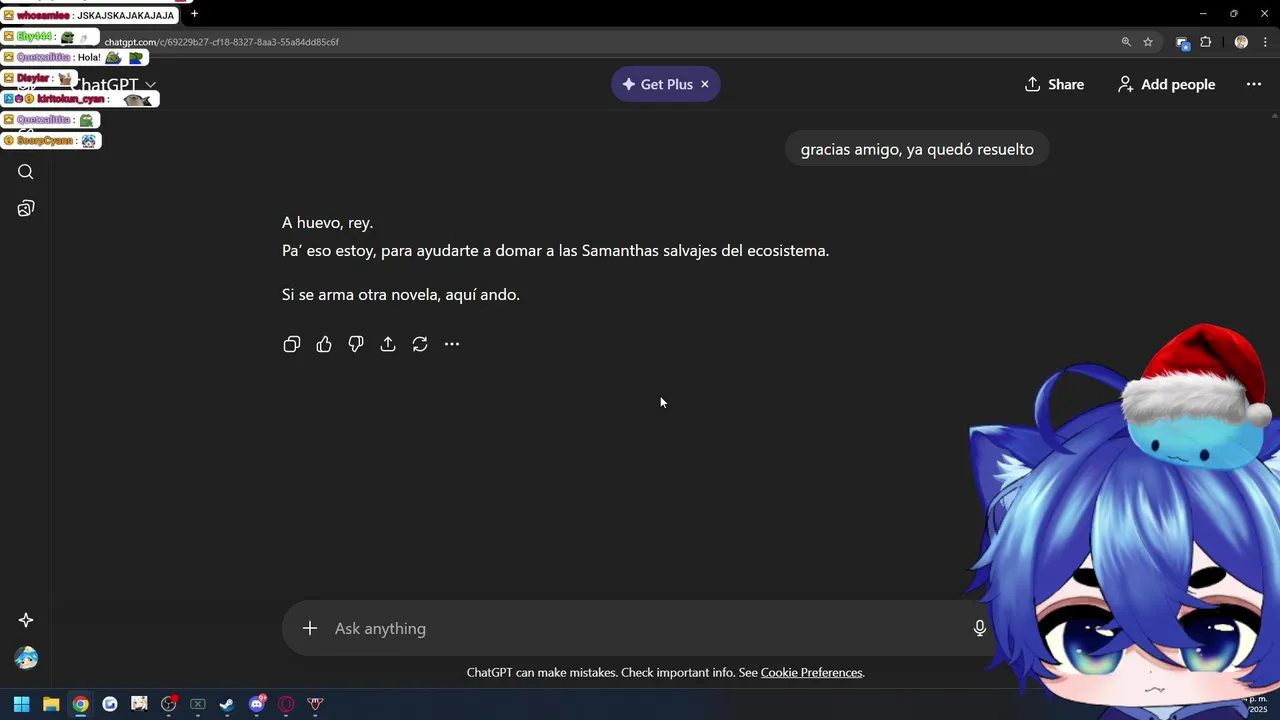Open File Explorer from taskbar

[x=51, y=704]
